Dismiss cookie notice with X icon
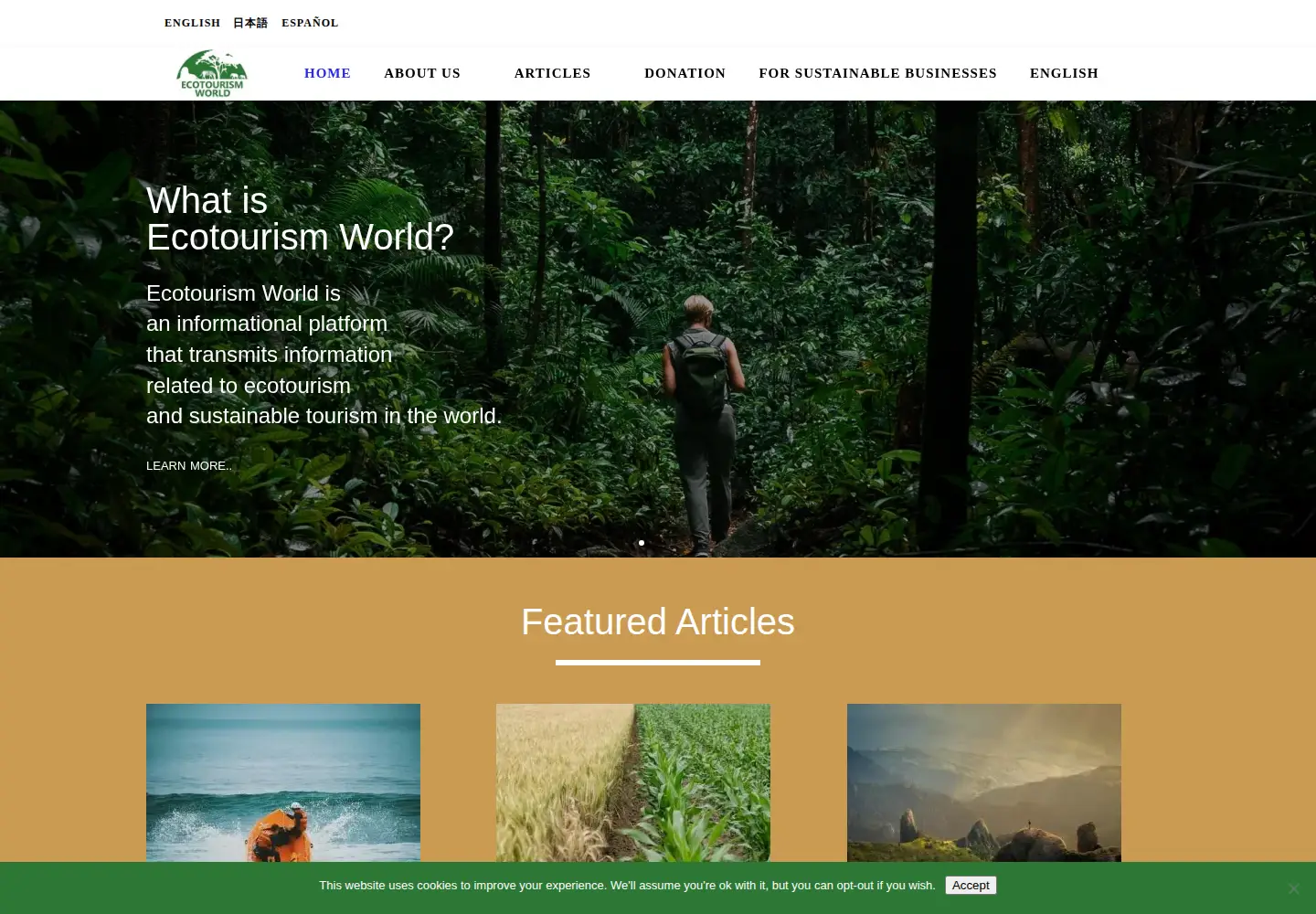This screenshot has width=1316, height=914. tap(1293, 888)
